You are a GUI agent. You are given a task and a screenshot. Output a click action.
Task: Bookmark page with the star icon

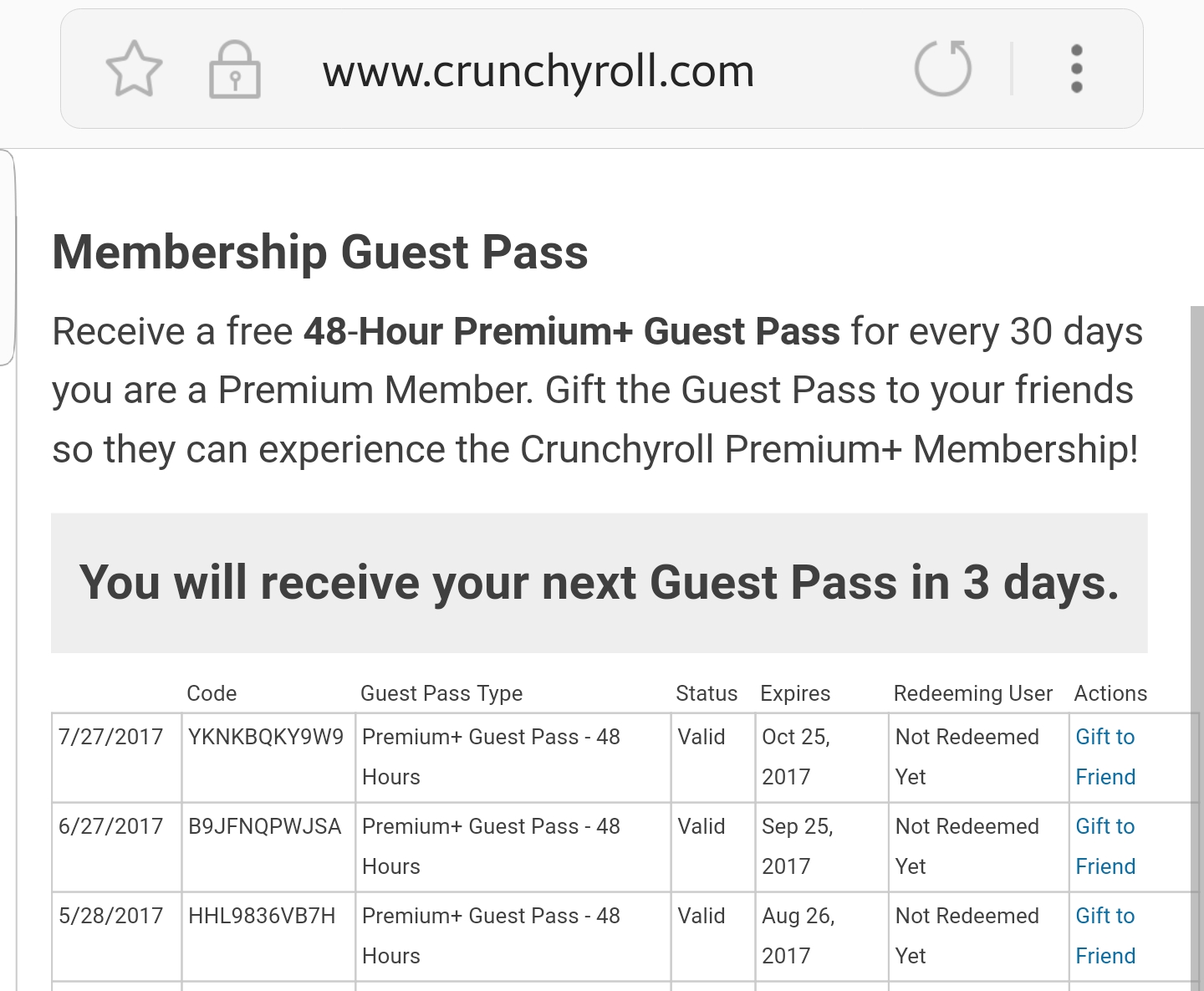(x=134, y=69)
